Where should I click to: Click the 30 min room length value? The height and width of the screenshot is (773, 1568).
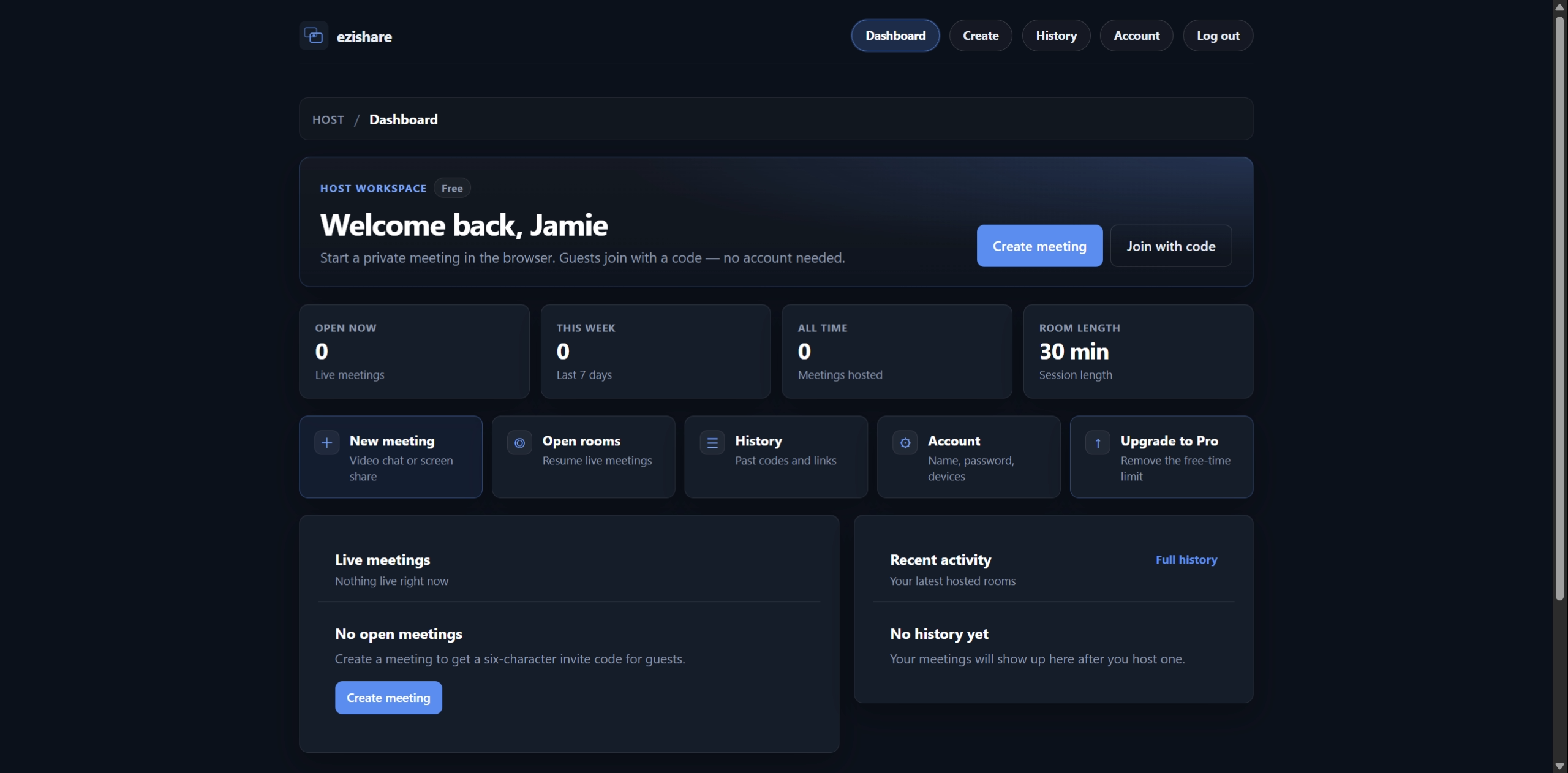pos(1074,352)
